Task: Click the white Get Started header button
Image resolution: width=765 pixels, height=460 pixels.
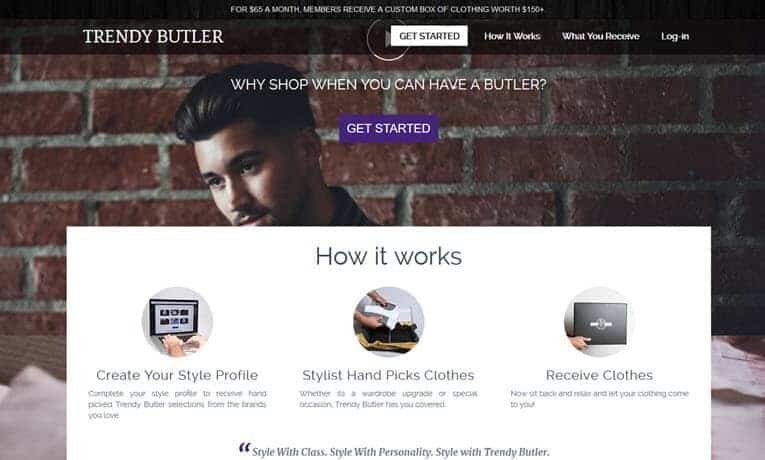Action: 429,36
